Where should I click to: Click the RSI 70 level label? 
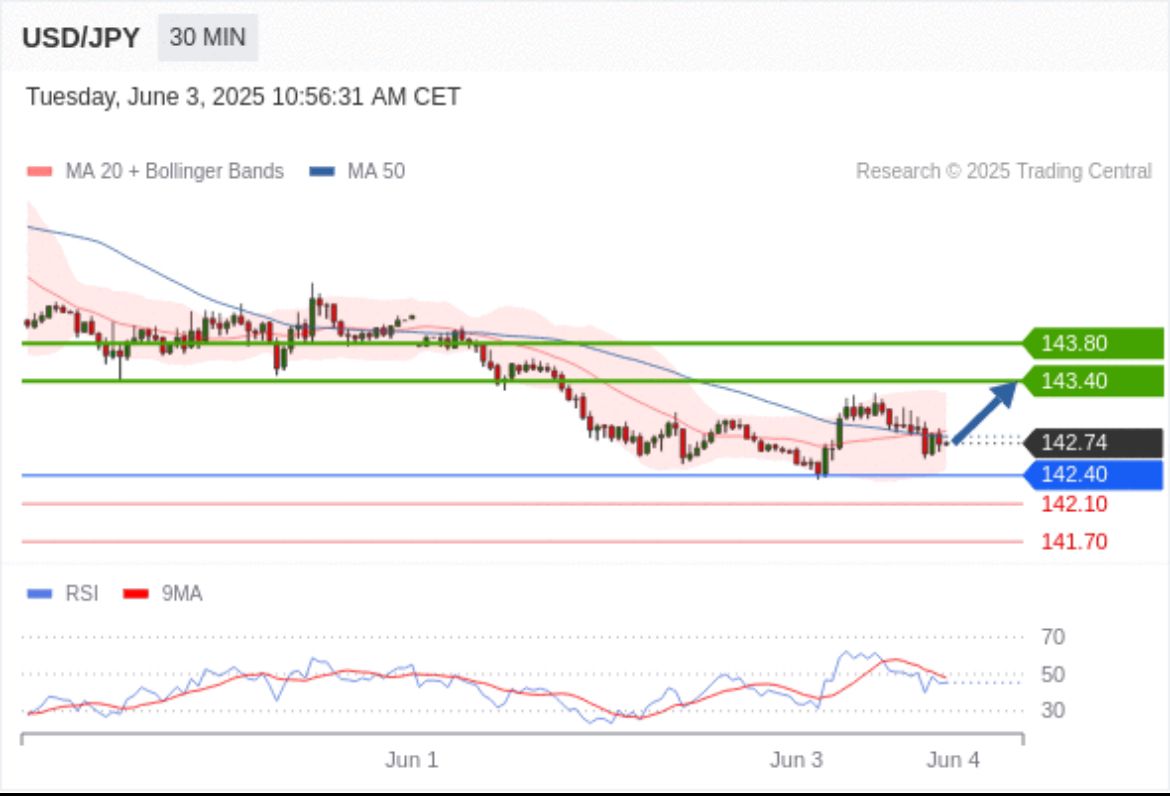[x=1052, y=637]
